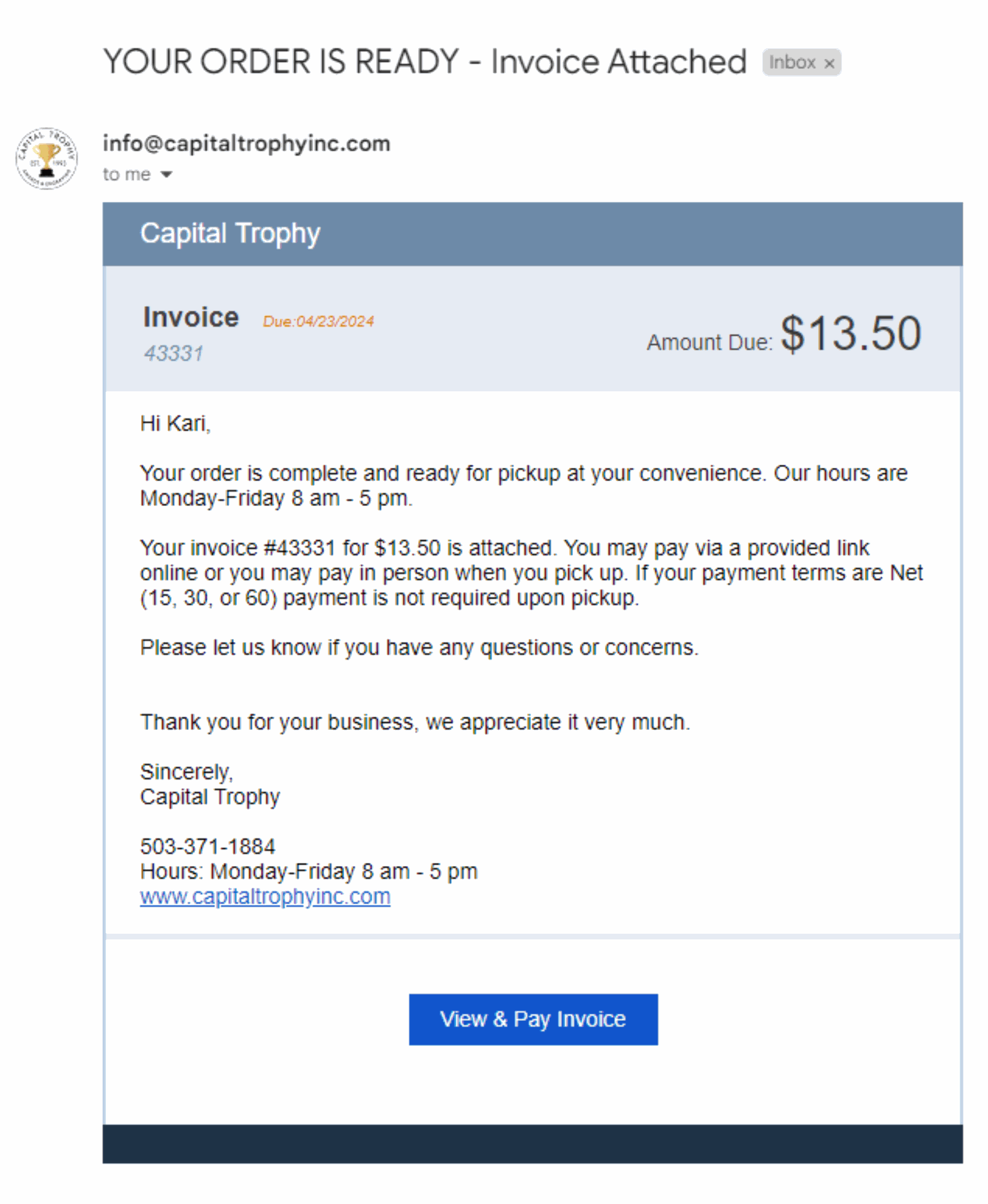Click the phone number 503-371-1884
Viewport: 988px width, 1204px height.
tap(208, 847)
